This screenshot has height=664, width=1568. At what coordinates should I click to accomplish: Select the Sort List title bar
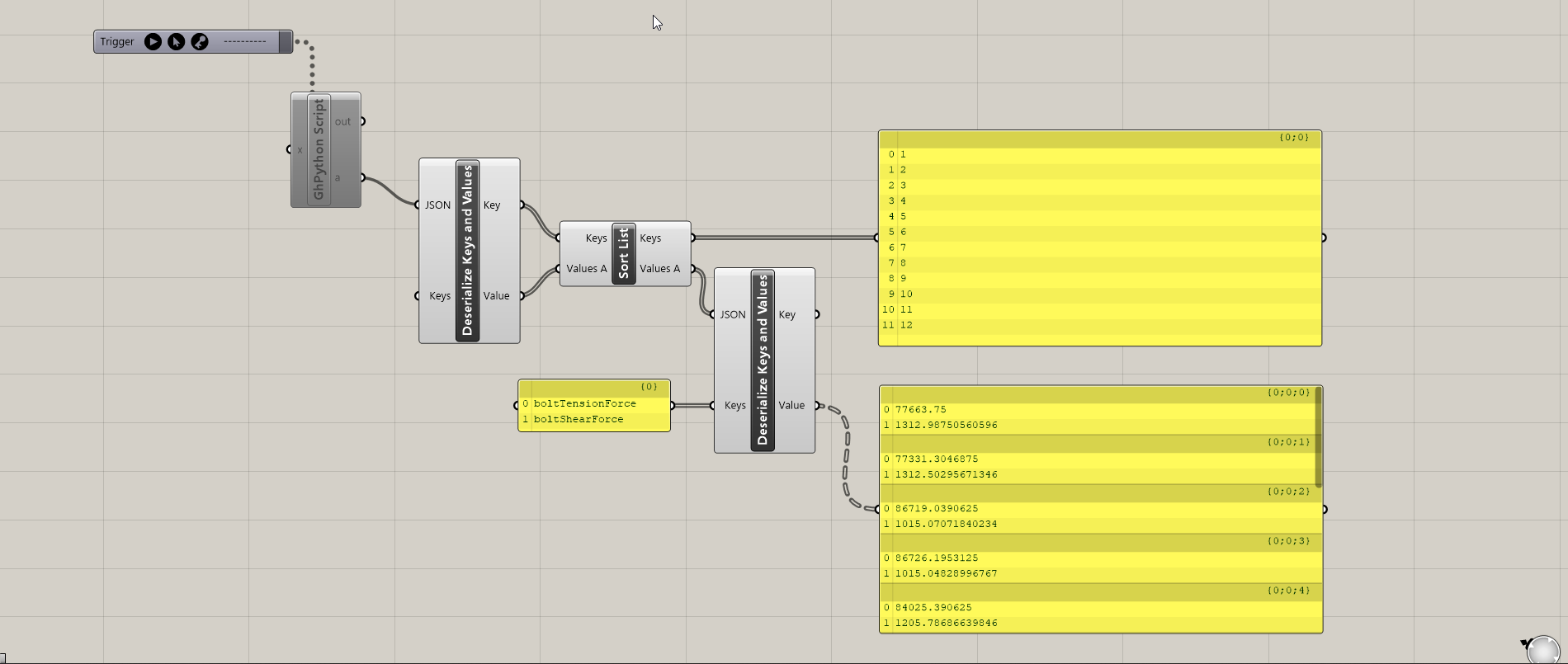[624, 253]
